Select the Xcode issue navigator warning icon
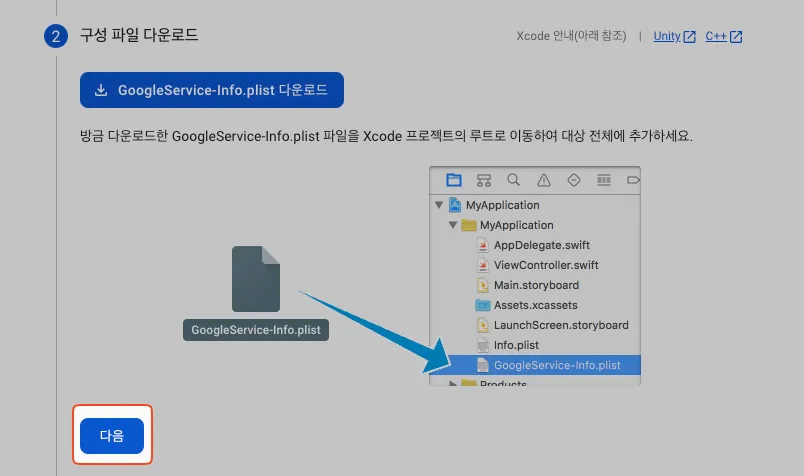The image size is (804, 476). (x=544, y=180)
